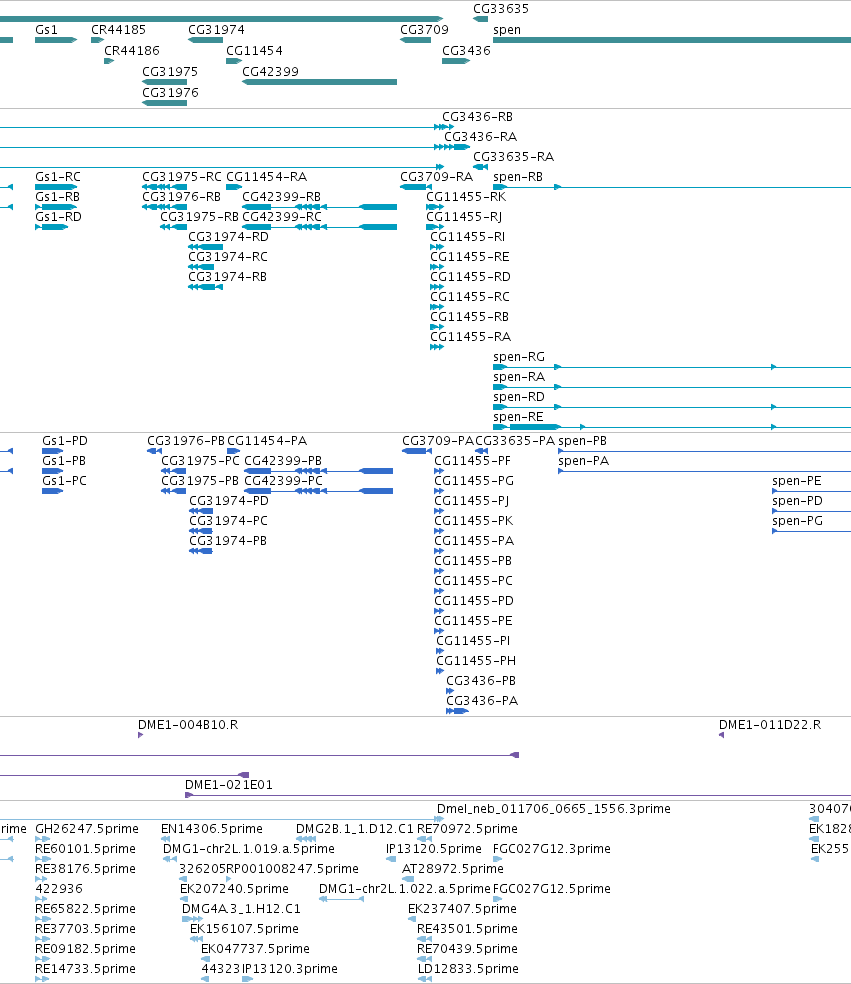Click protein spen-PE label
This screenshot has height=984, width=851.
[797, 481]
